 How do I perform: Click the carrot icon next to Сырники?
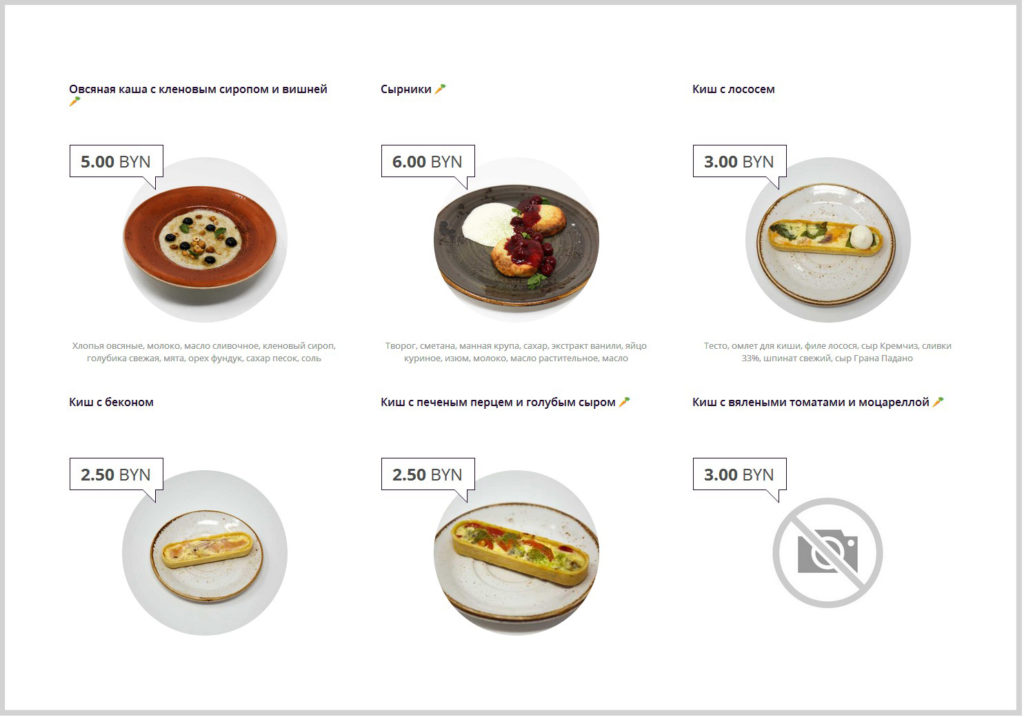point(440,89)
